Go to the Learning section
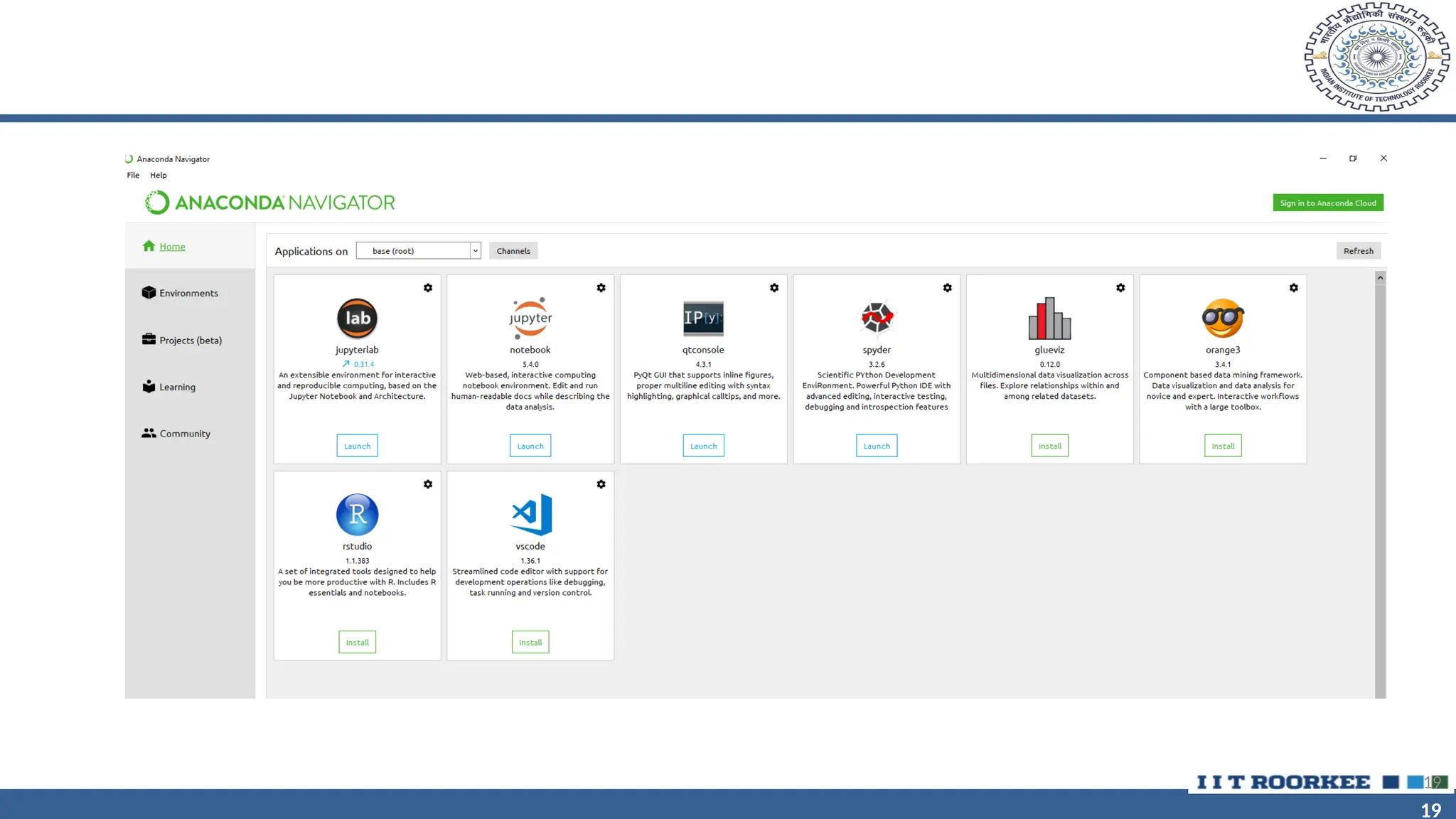 (177, 387)
